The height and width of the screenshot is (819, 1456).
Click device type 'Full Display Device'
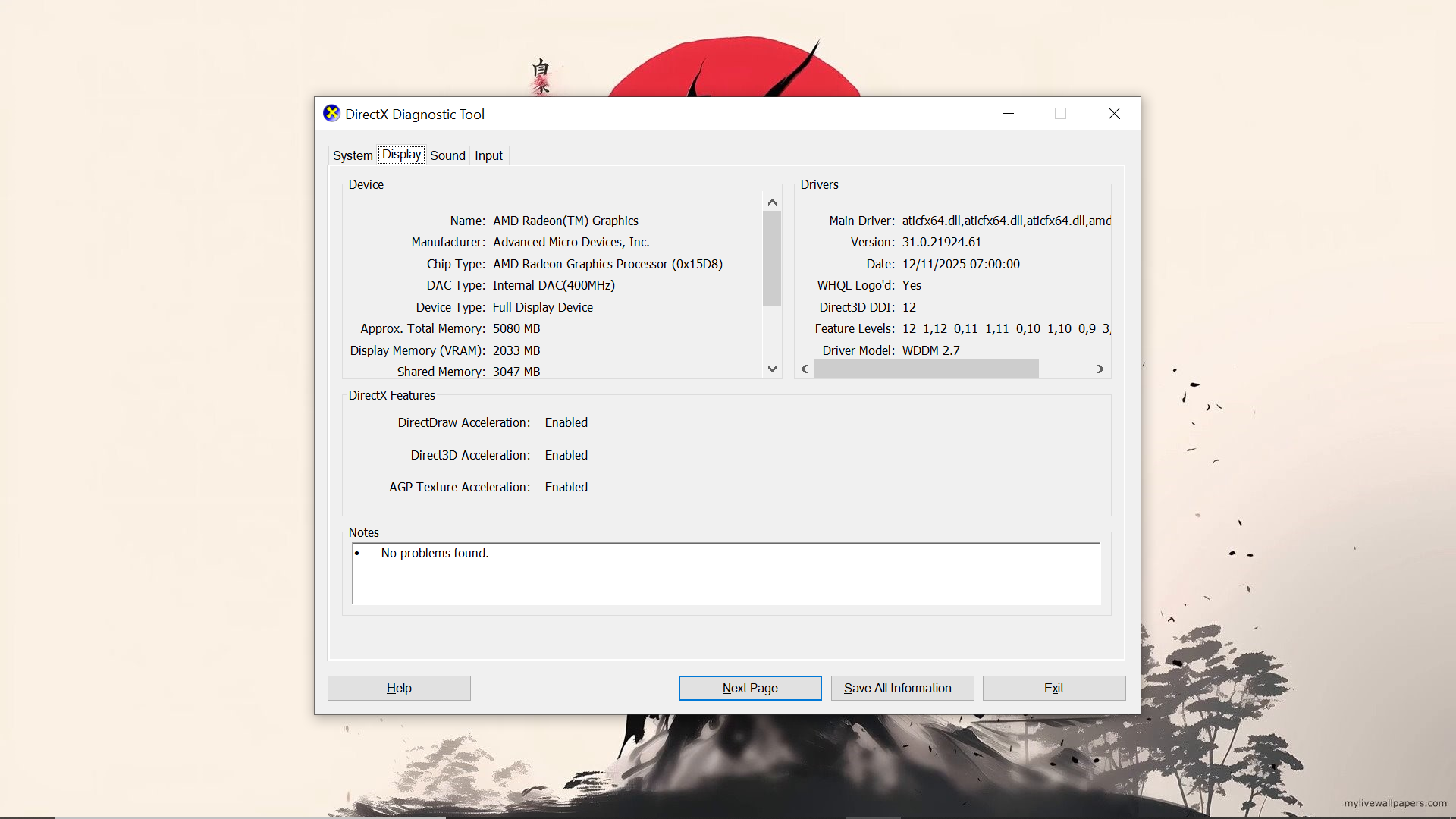coord(543,307)
